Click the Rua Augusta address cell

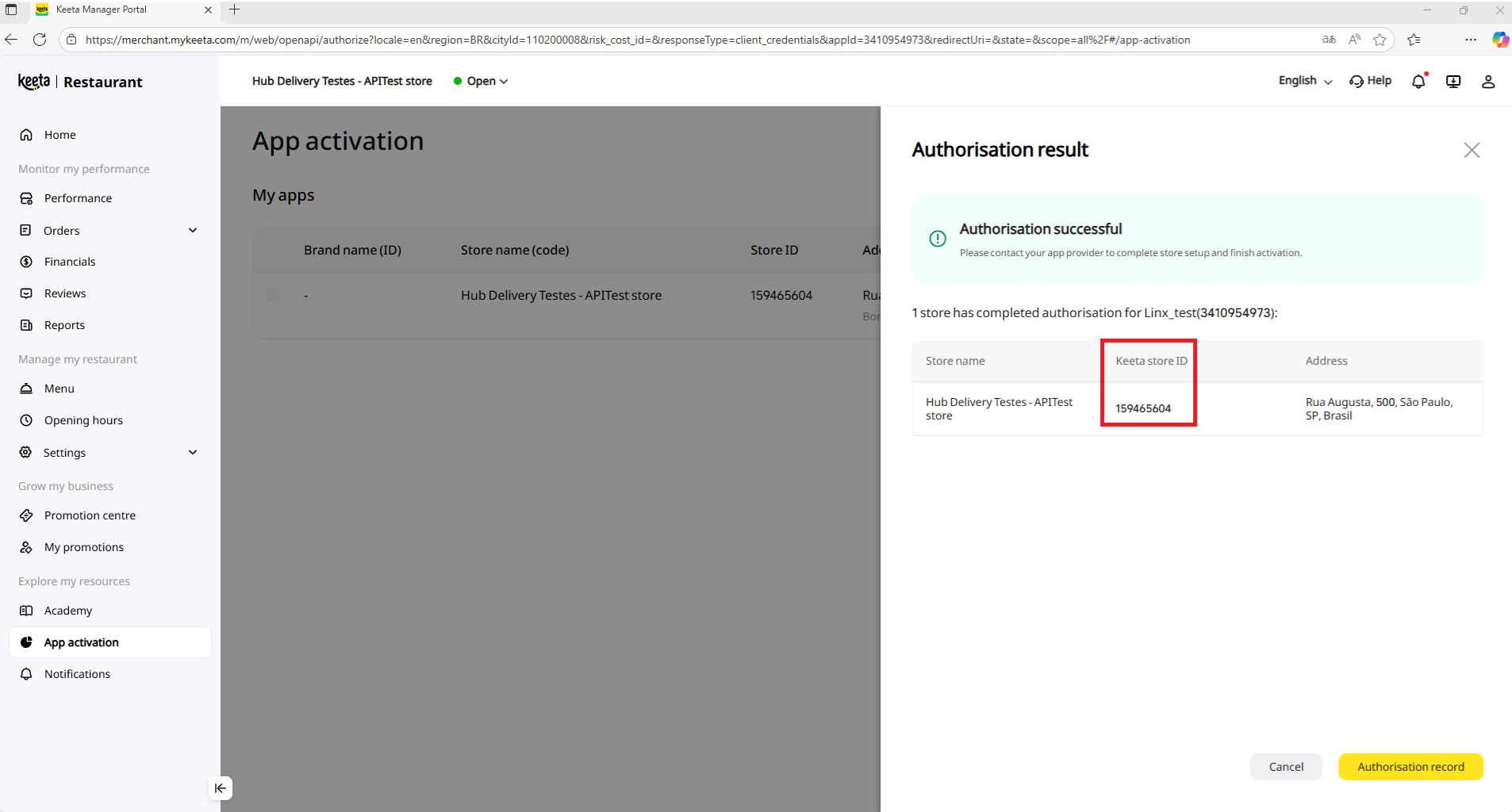coord(1379,408)
